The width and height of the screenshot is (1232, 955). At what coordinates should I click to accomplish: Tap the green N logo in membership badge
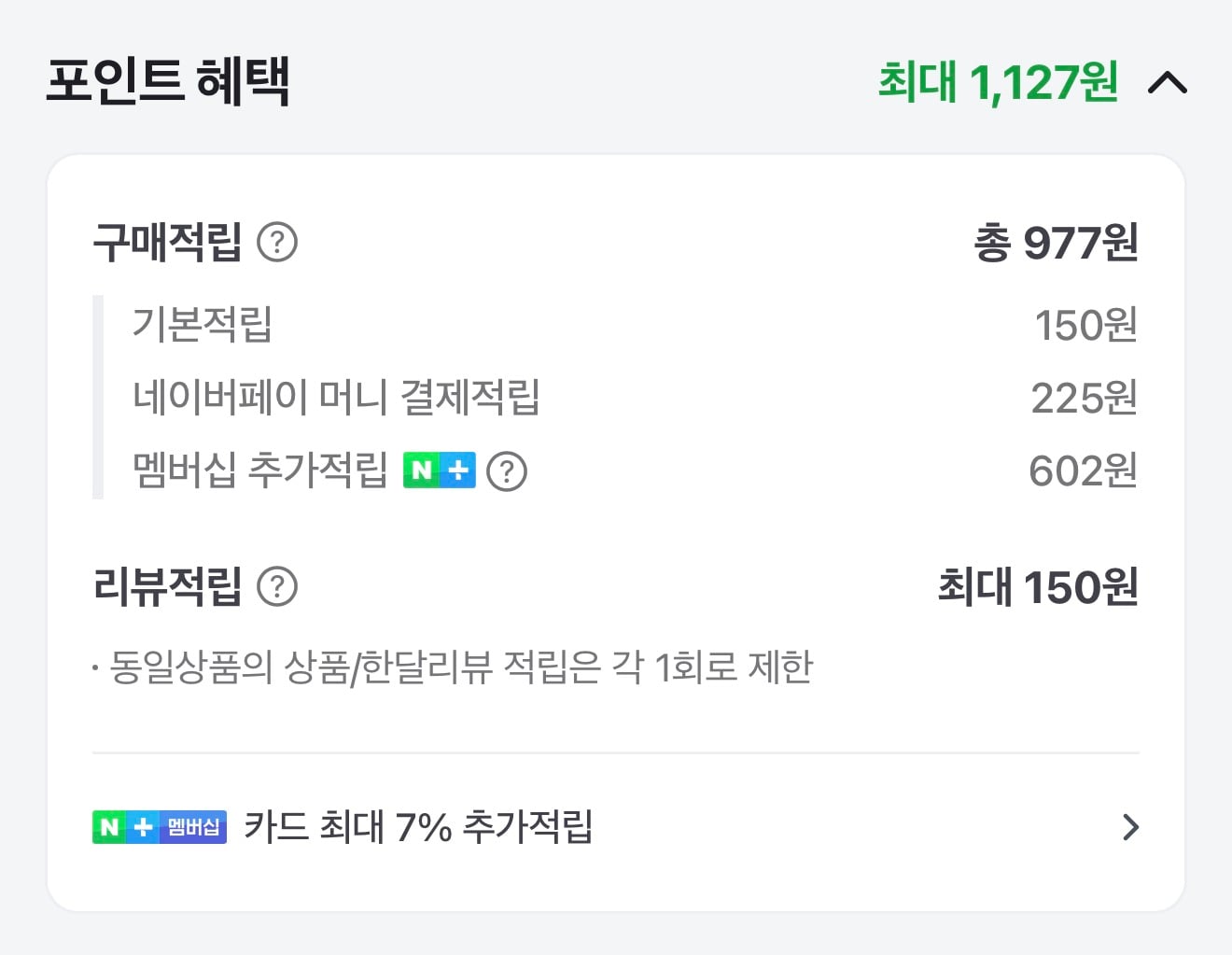click(110, 826)
